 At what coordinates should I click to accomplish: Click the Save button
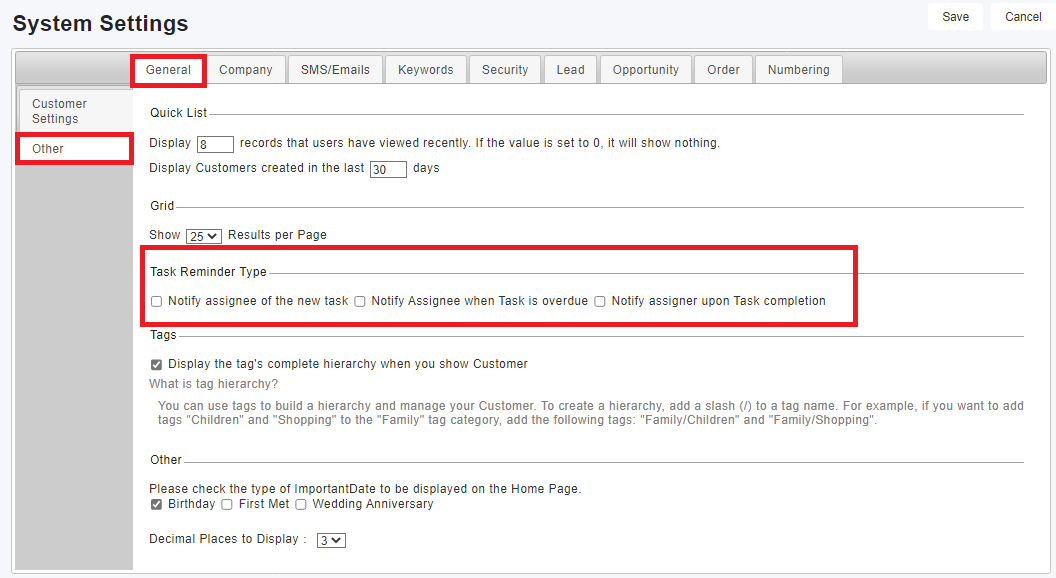[x=955, y=17]
